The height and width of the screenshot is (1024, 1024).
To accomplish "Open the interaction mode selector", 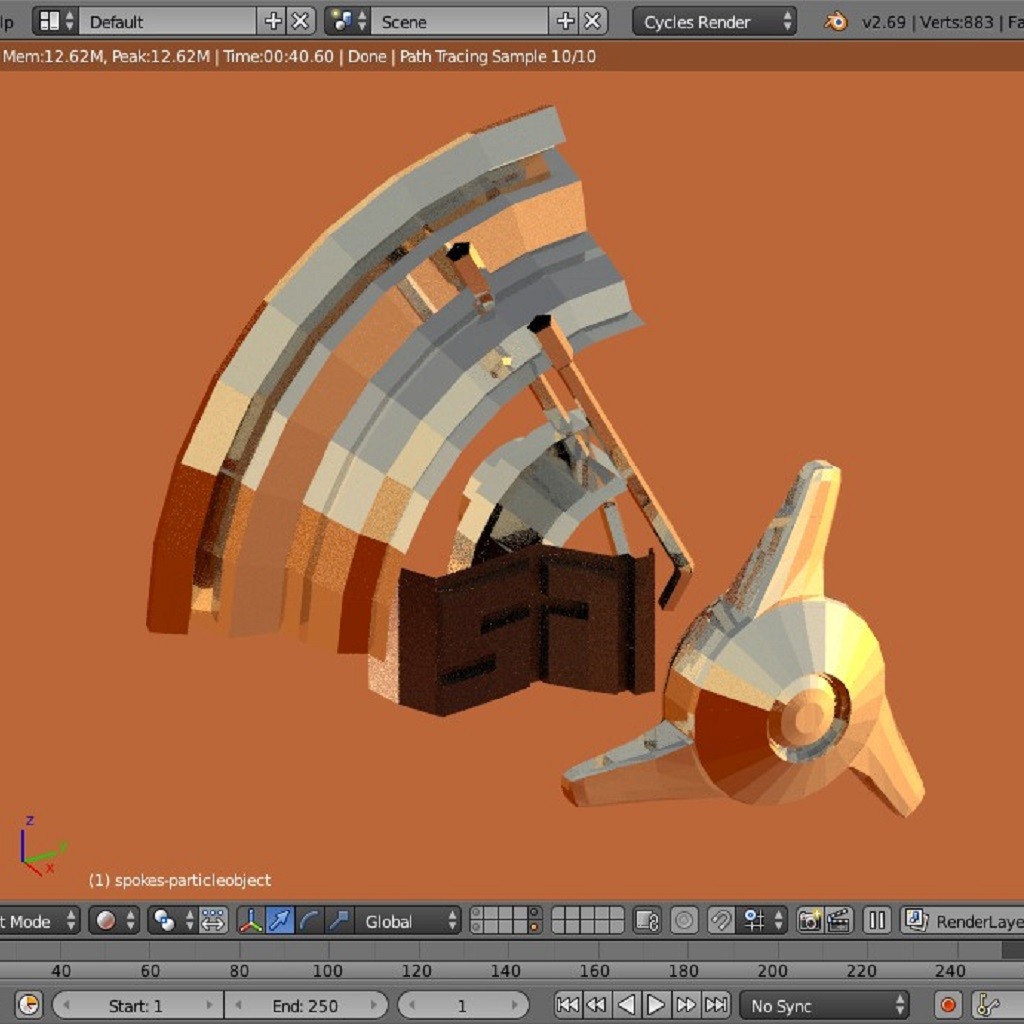I will [35, 922].
